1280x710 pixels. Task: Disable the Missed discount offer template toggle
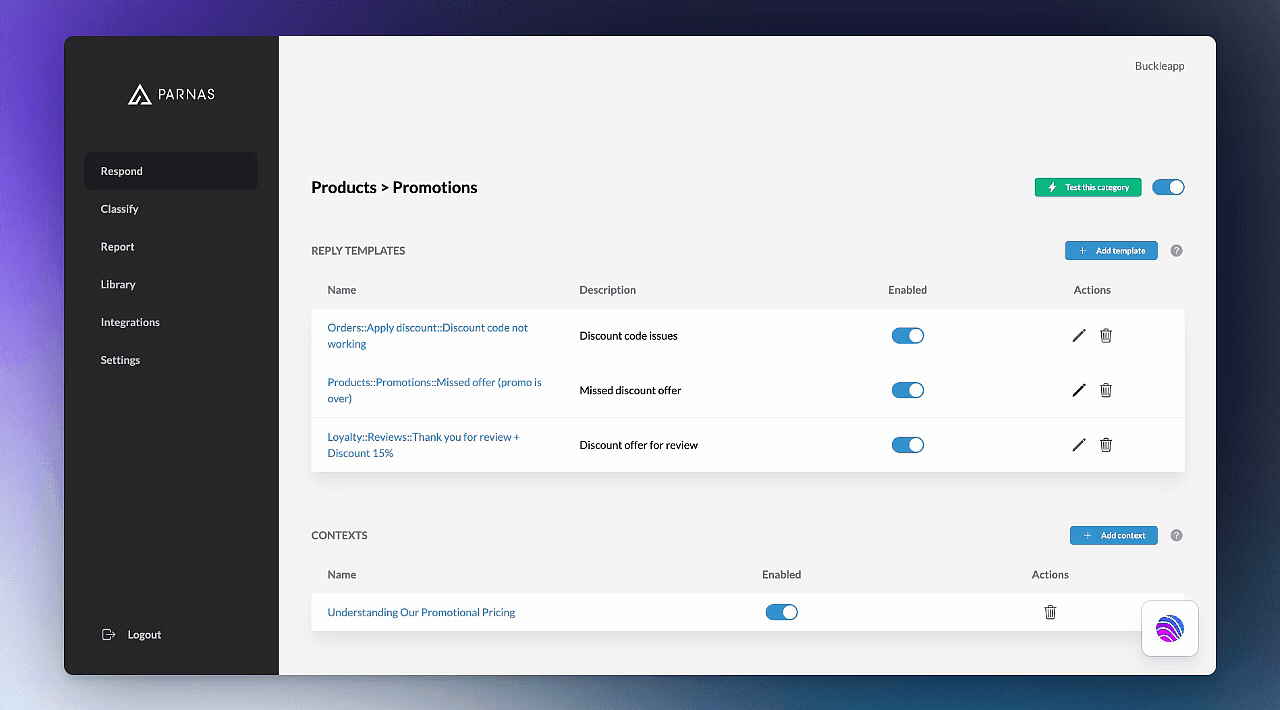coord(907,390)
